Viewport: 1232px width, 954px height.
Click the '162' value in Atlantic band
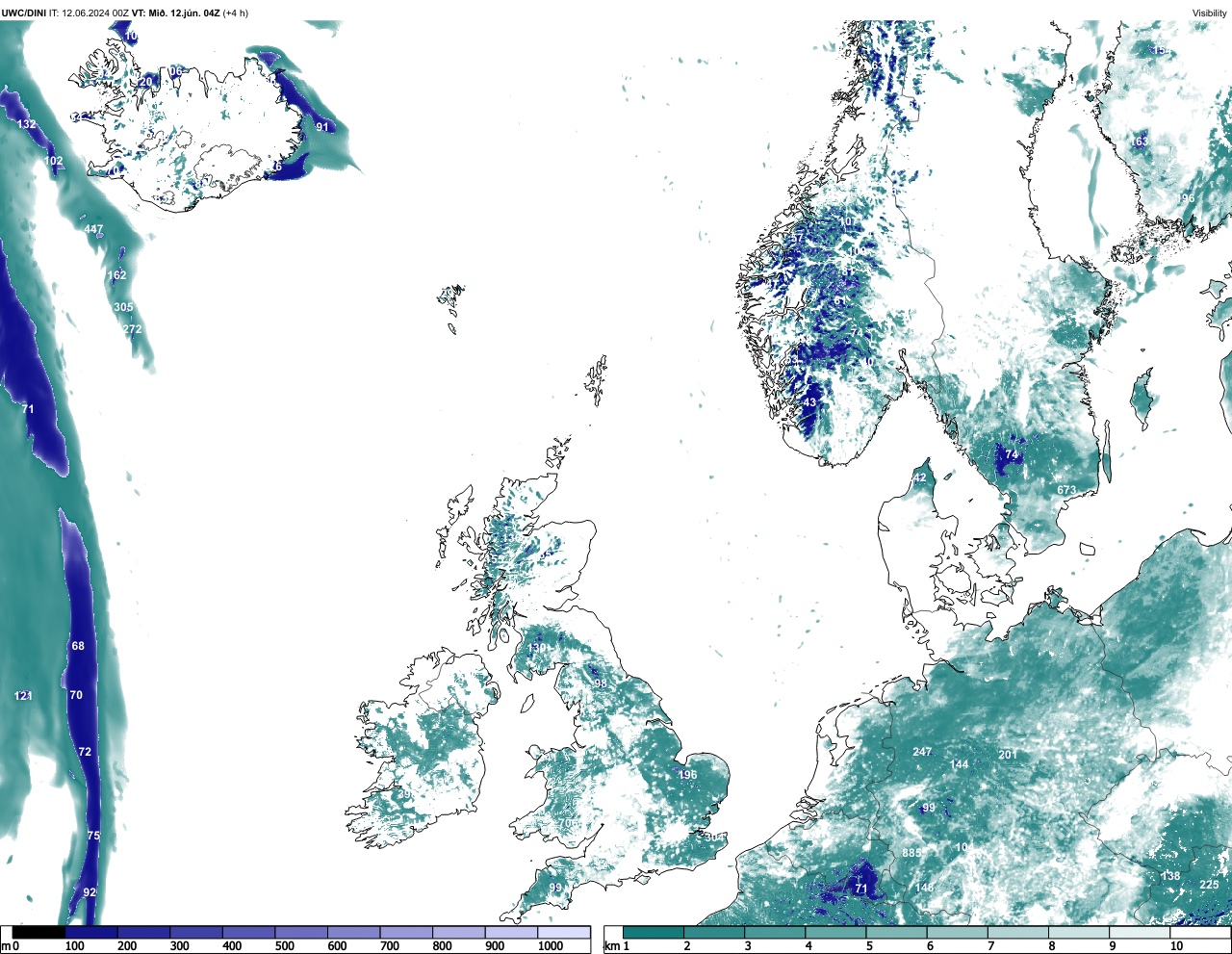116,274
